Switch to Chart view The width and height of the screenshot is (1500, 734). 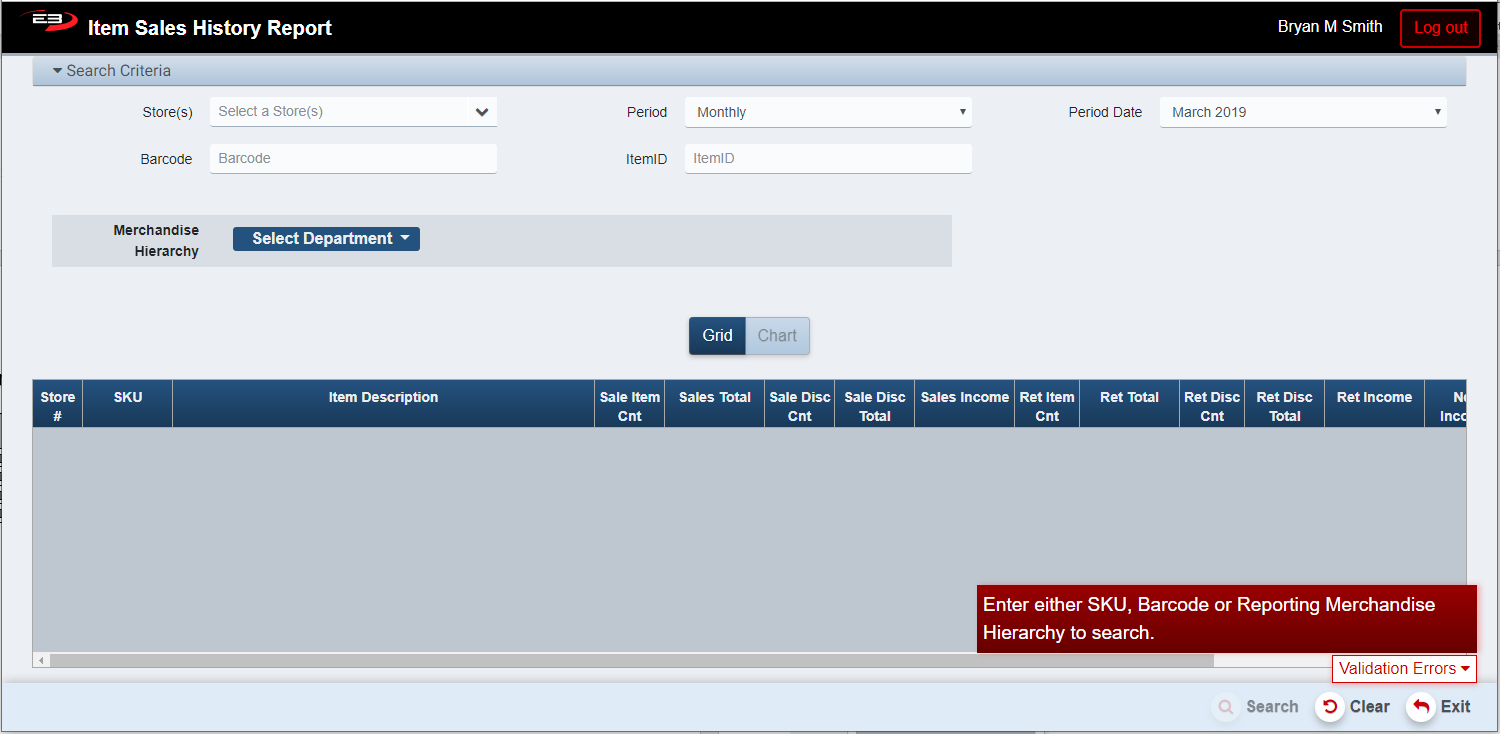tap(777, 336)
